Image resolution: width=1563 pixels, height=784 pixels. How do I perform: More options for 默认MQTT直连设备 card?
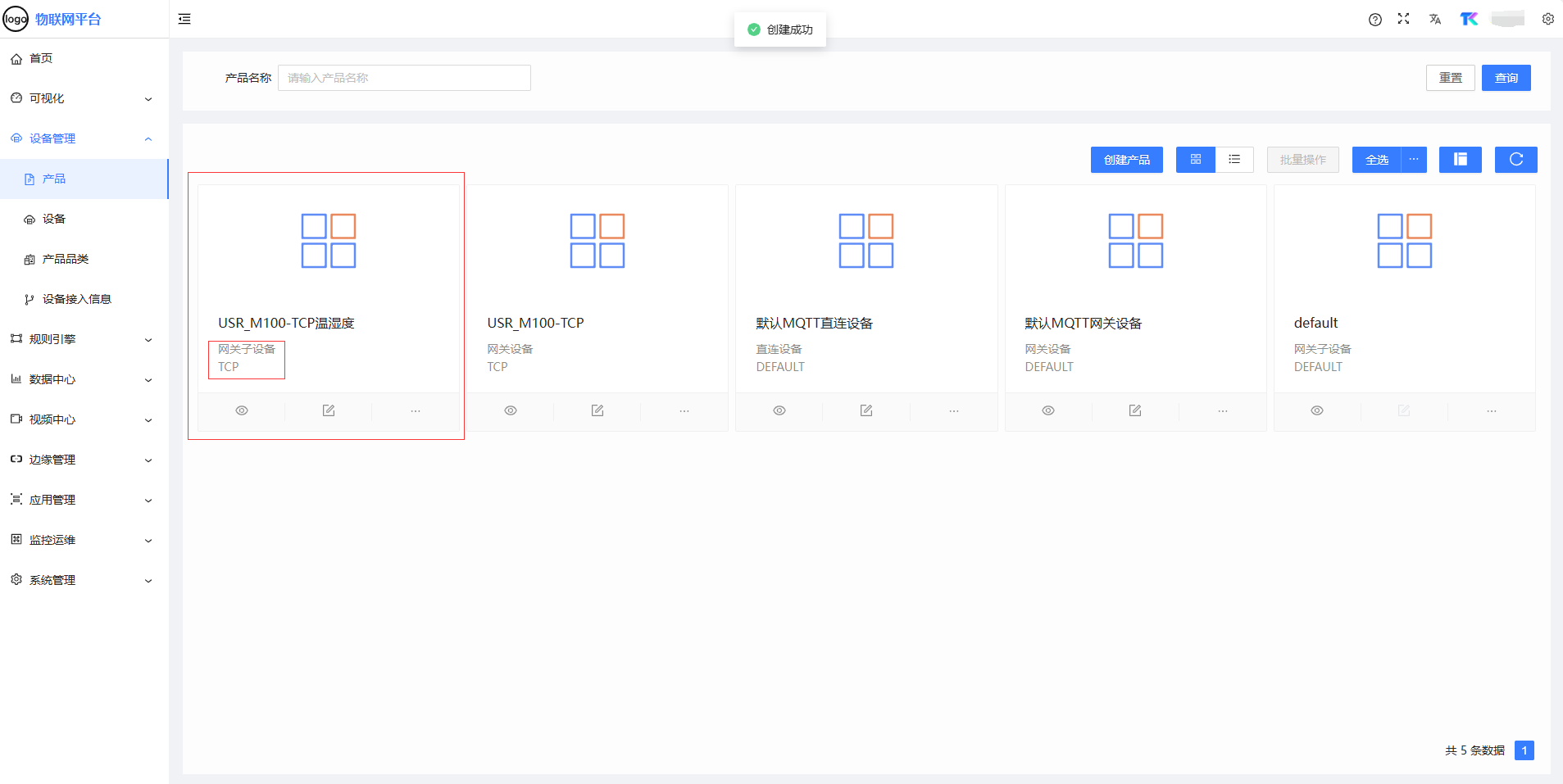click(x=953, y=410)
